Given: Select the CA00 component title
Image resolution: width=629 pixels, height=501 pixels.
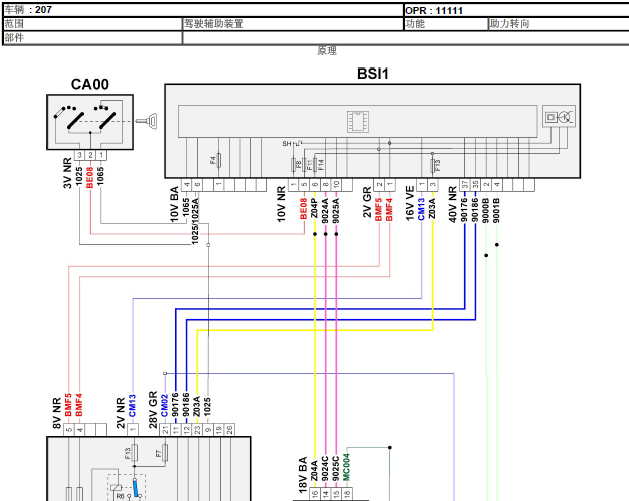Looking at the screenshot, I should point(90,84).
